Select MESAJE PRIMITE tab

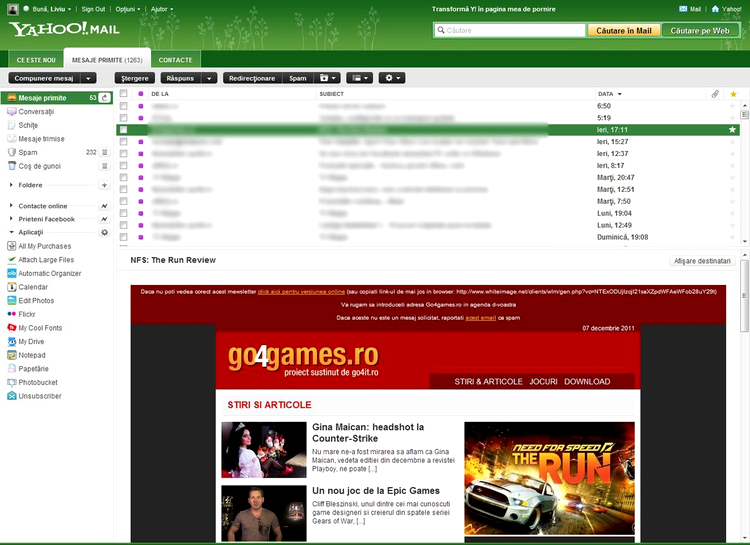pyautogui.click(x=107, y=60)
